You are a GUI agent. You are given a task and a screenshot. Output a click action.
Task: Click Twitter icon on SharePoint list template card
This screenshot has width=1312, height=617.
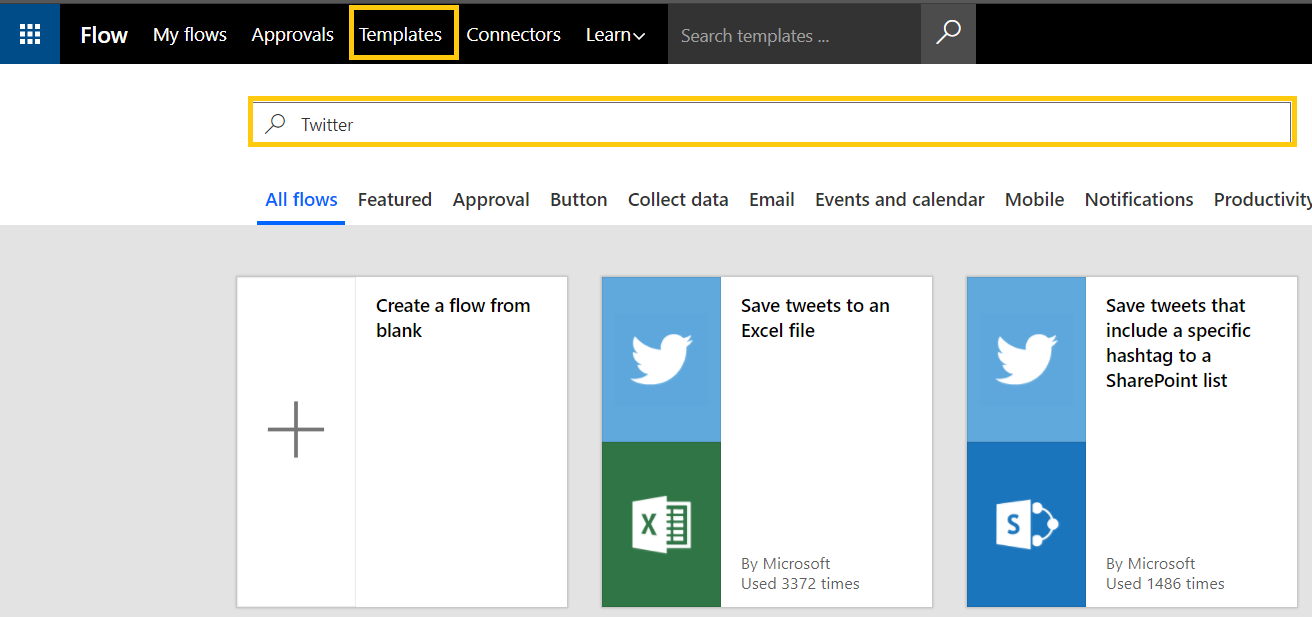[1026, 359]
